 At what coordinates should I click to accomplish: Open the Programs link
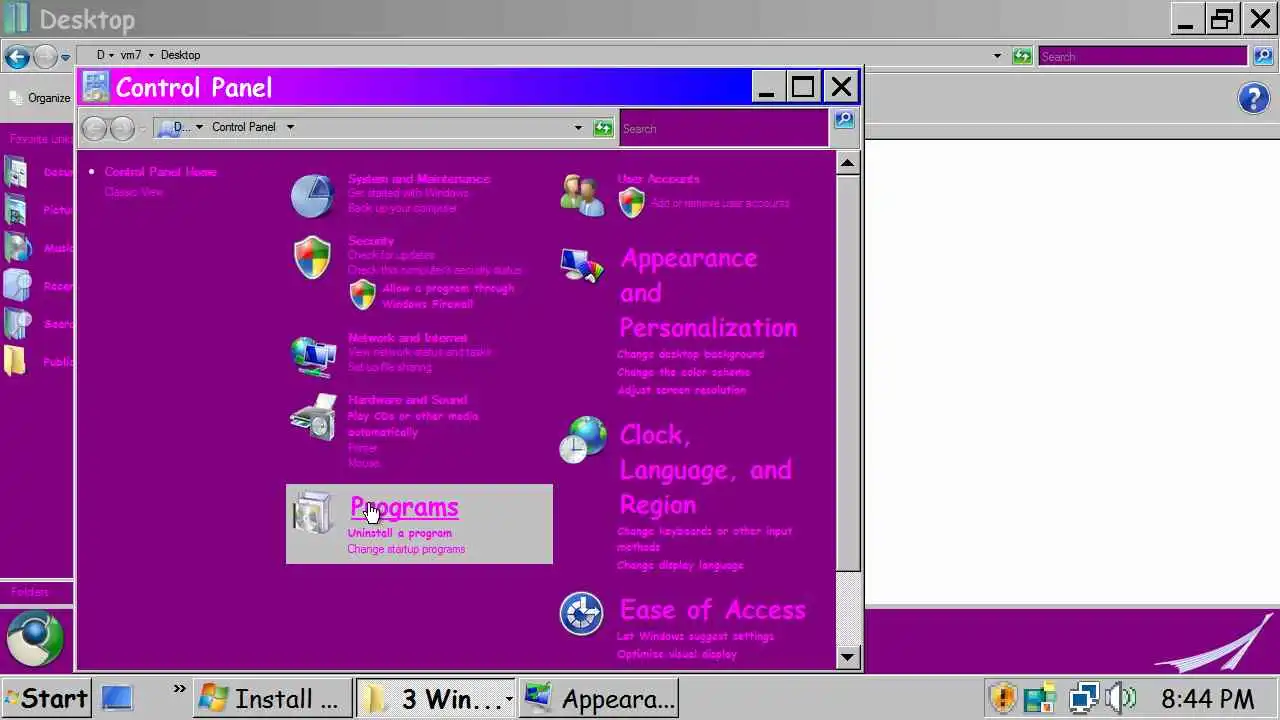[404, 507]
